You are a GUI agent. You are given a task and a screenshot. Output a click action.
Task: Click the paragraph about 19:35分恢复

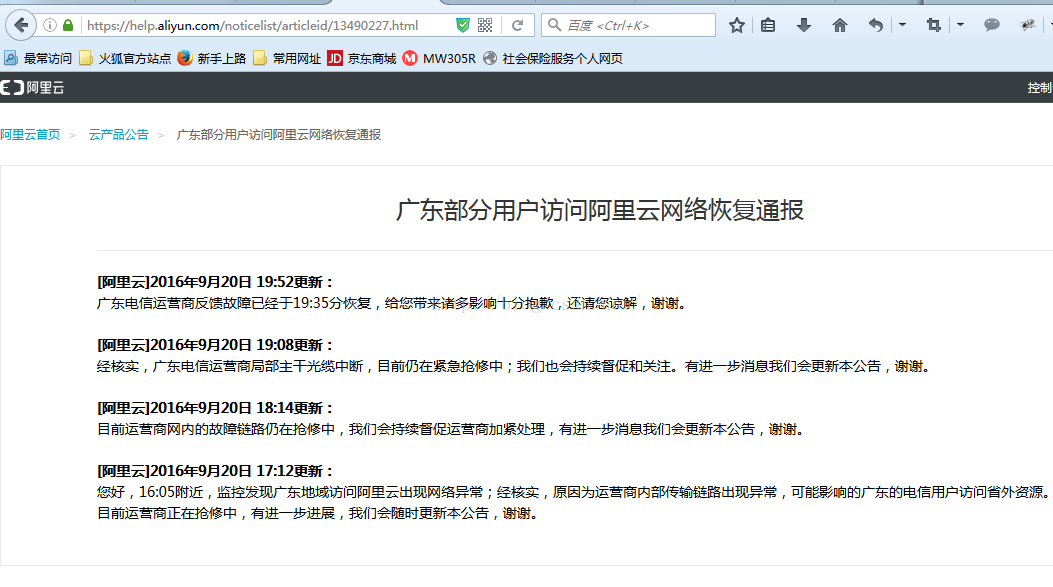(394, 304)
